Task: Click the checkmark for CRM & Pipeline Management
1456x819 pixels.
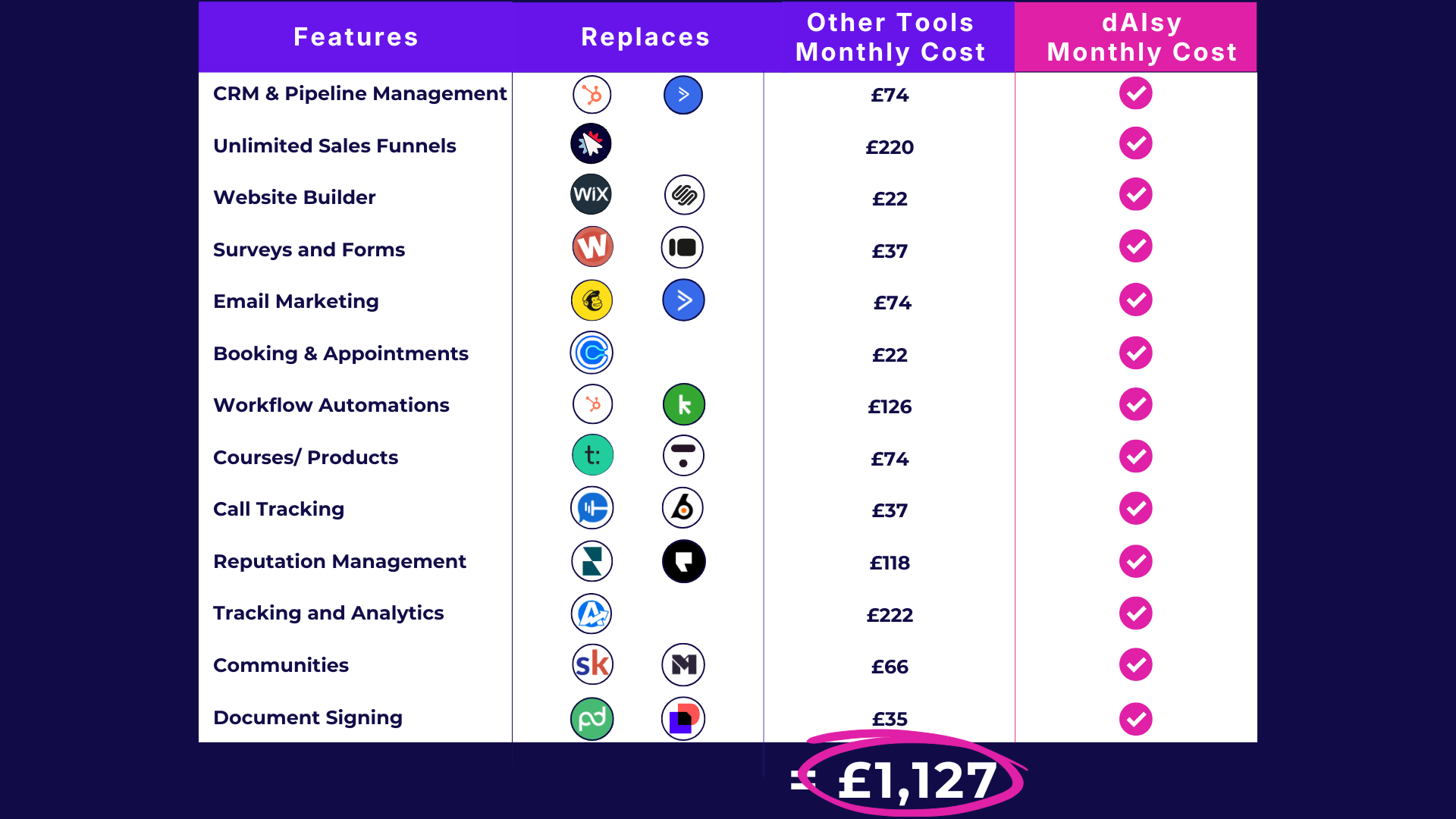Action: (1135, 93)
